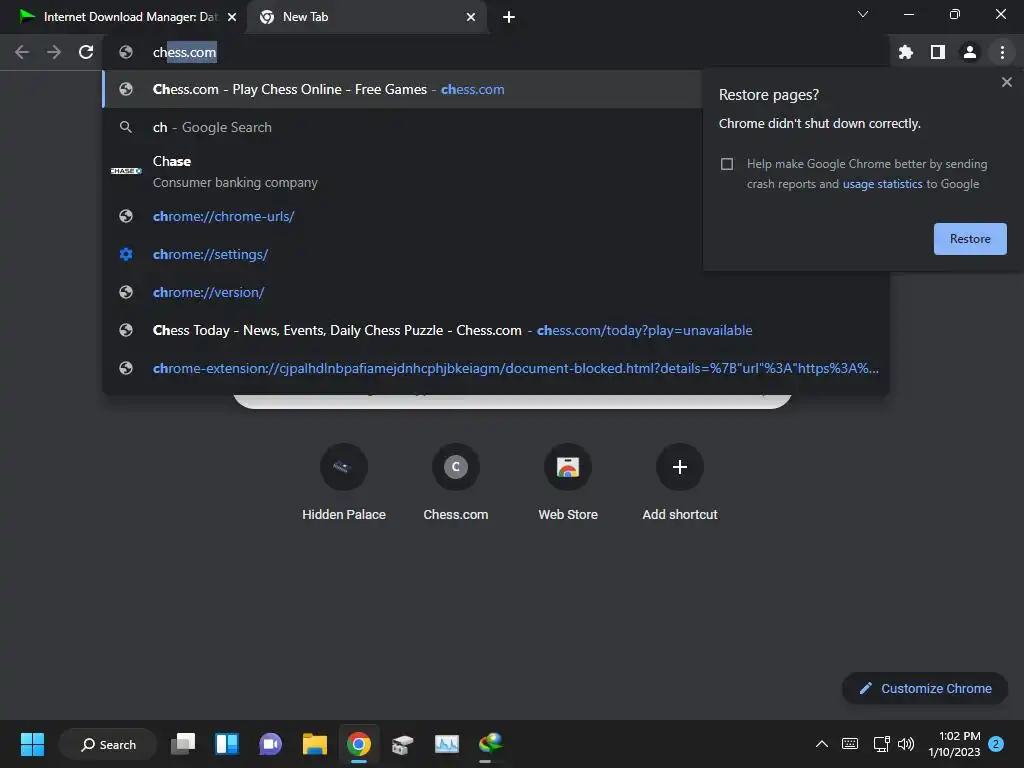Click the Restore button
Image resolution: width=1024 pixels, height=768 pixels.
tap(970, 239)
